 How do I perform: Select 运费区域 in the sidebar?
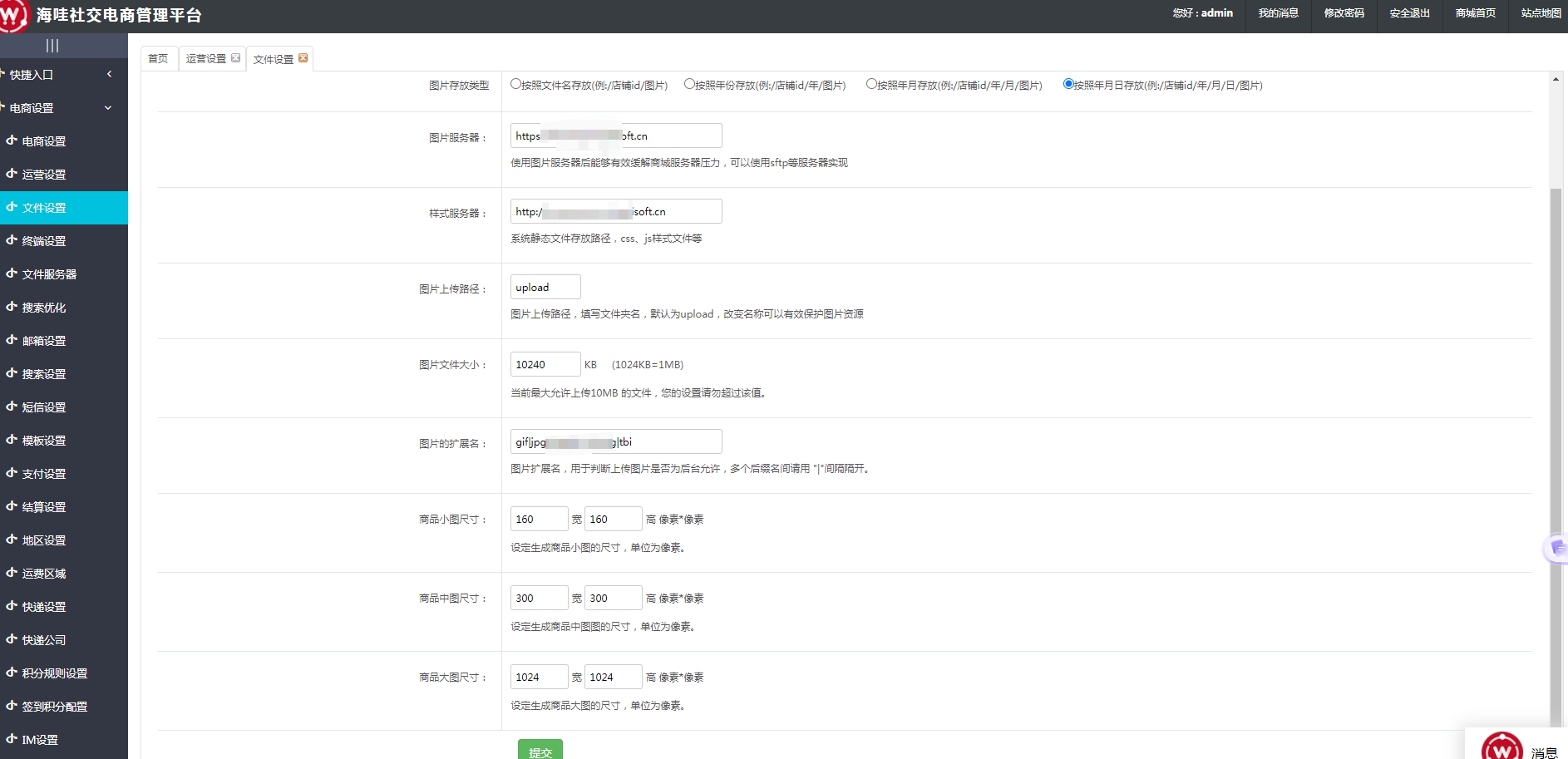(x=43, y=573)
